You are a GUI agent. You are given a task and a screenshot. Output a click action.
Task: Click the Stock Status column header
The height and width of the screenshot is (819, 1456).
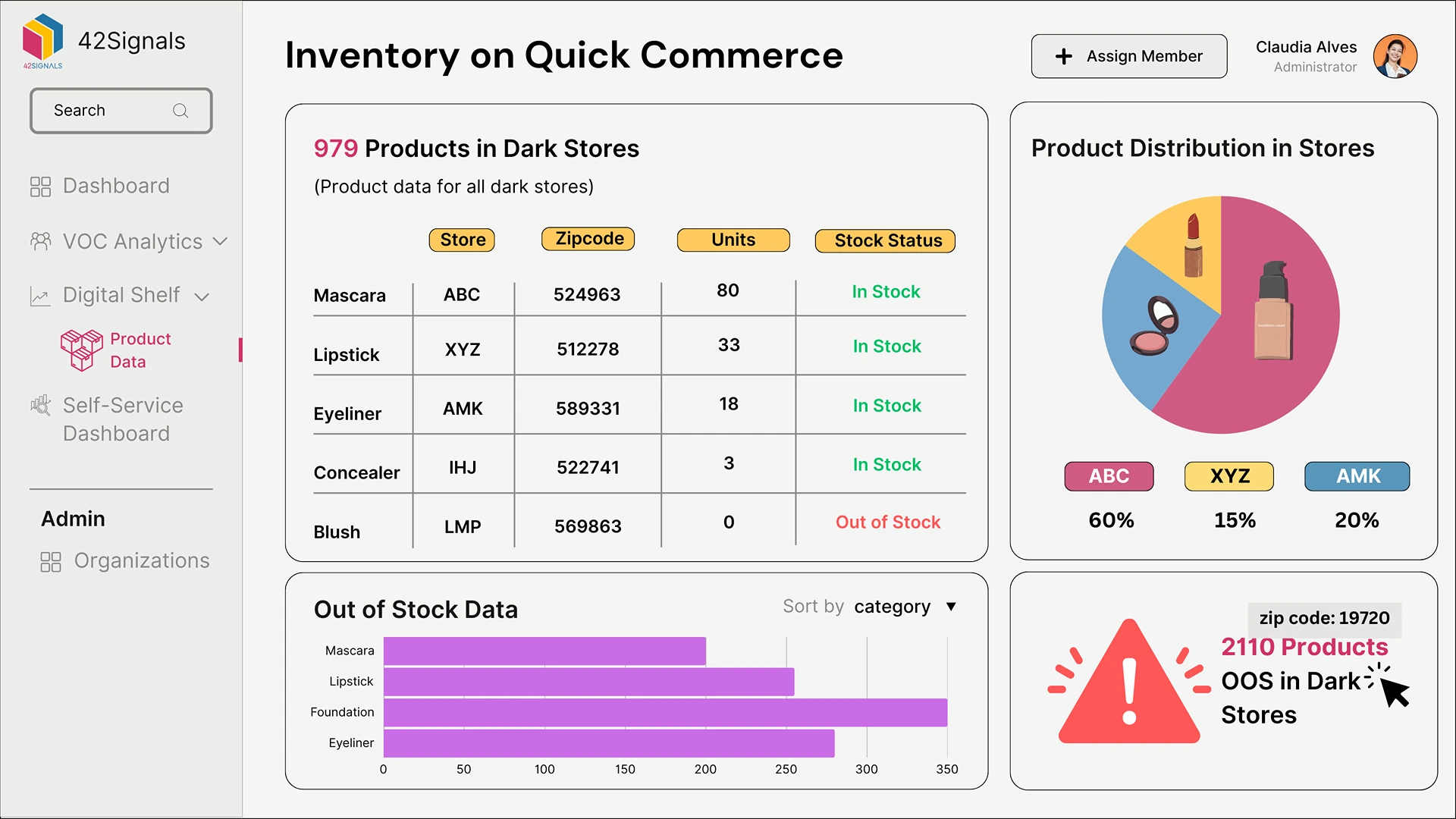(x=884, y=240)
